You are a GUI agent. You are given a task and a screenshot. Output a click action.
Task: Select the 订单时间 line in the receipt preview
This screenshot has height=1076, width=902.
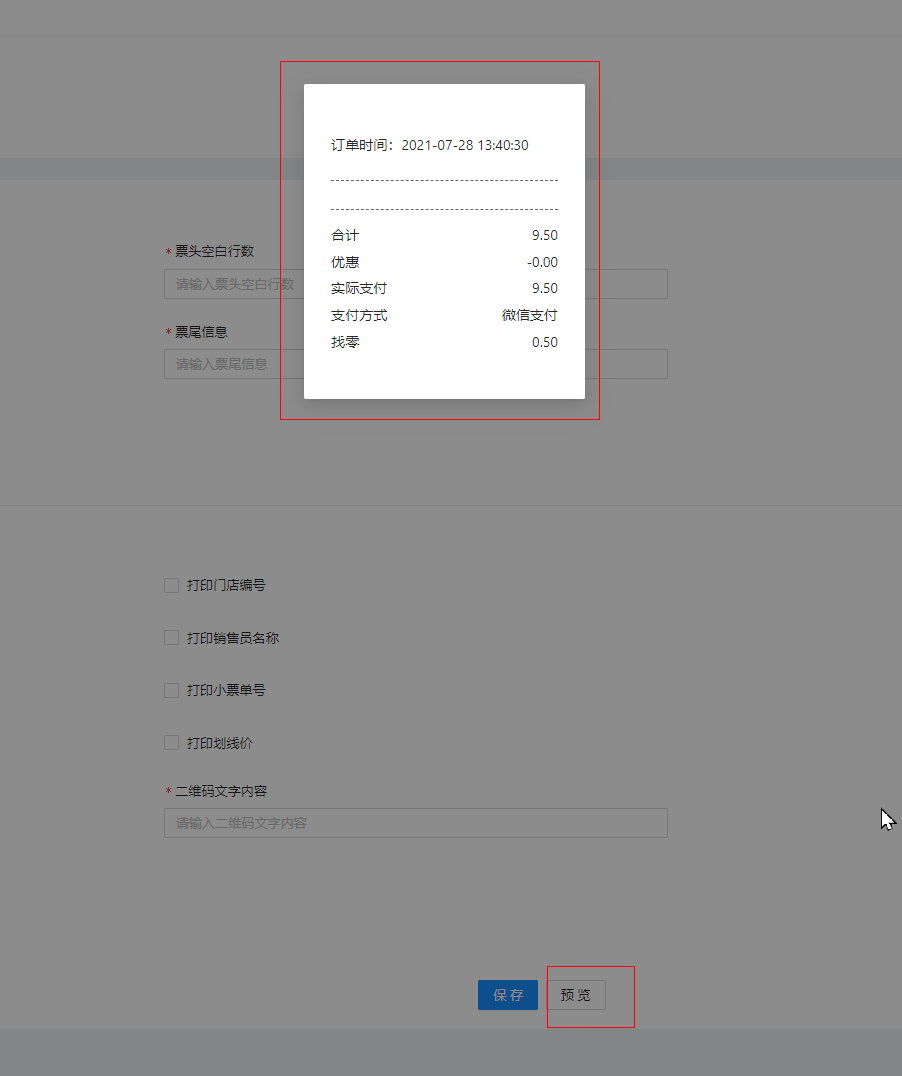pyautogui.click(x=430, y=145)
